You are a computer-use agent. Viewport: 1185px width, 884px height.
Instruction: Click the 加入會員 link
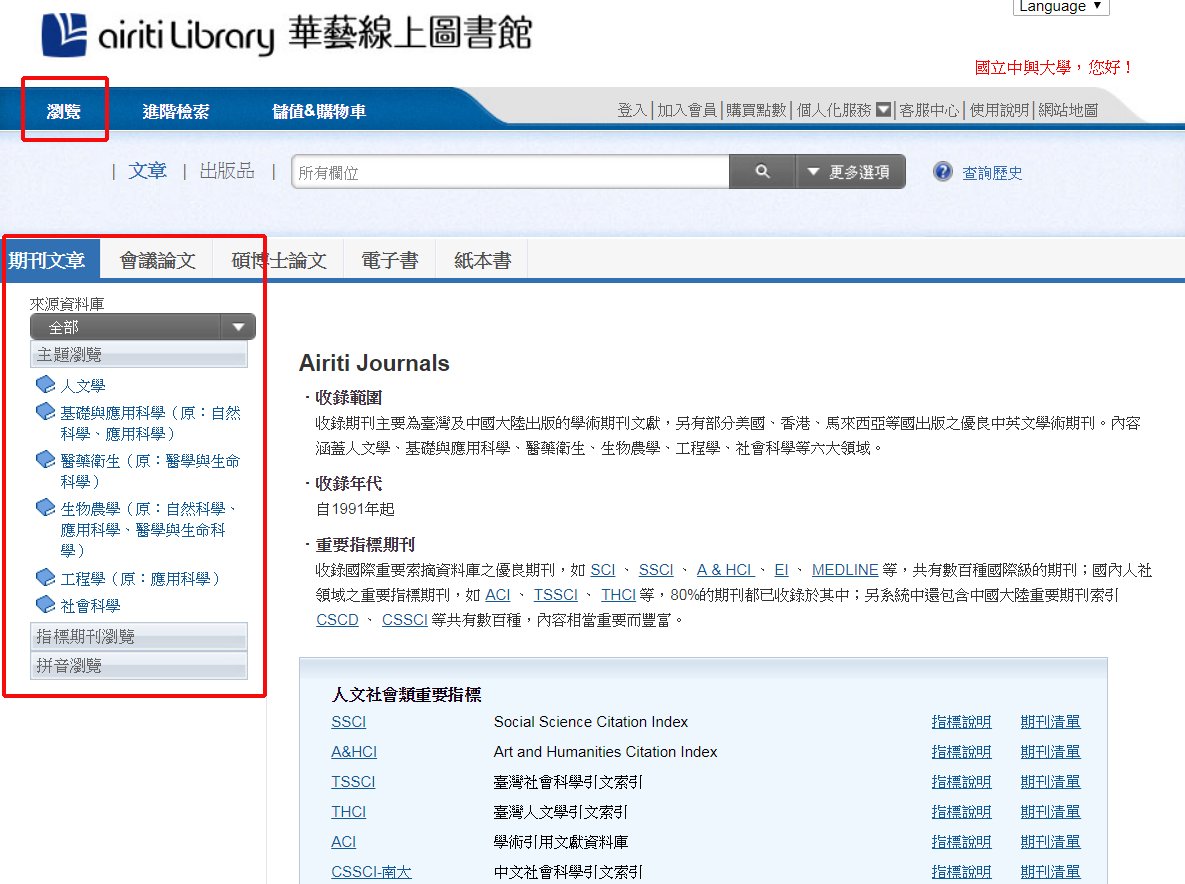[686, 110]
